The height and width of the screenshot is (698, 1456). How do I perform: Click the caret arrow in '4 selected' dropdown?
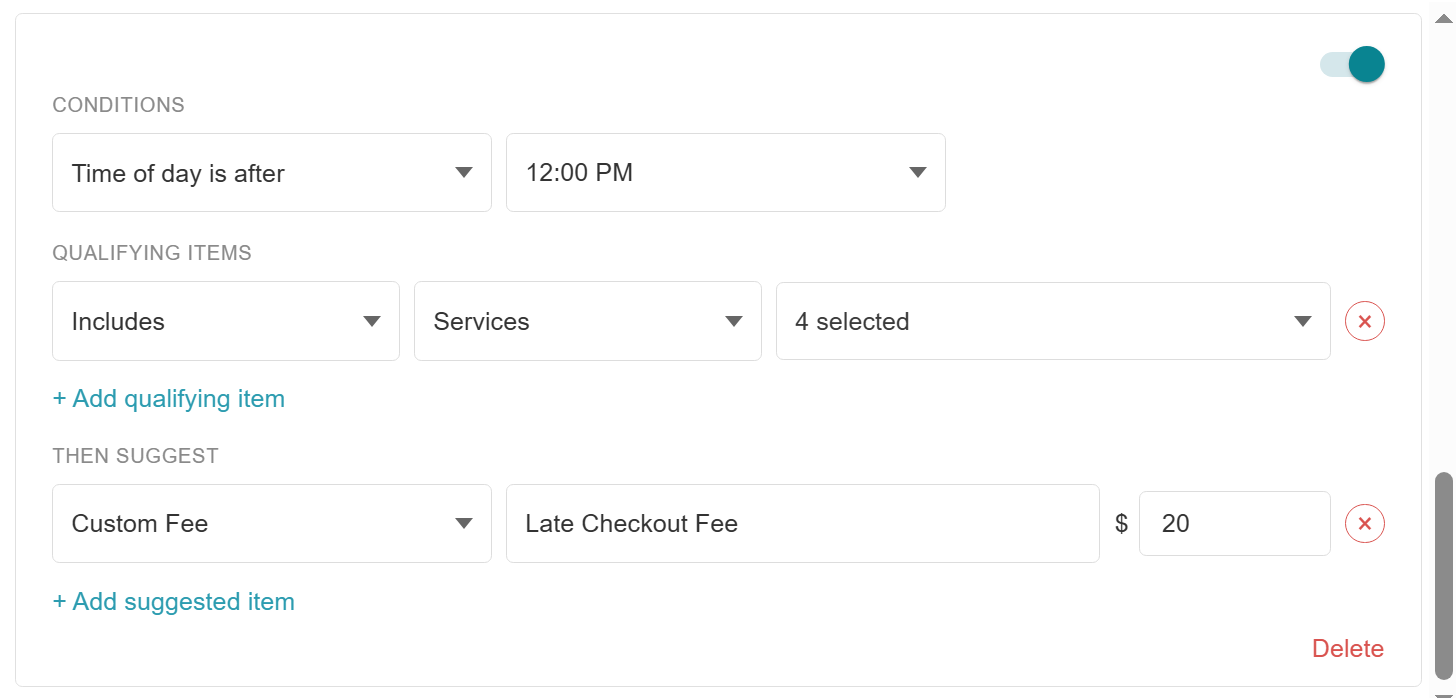point(1303,322)
